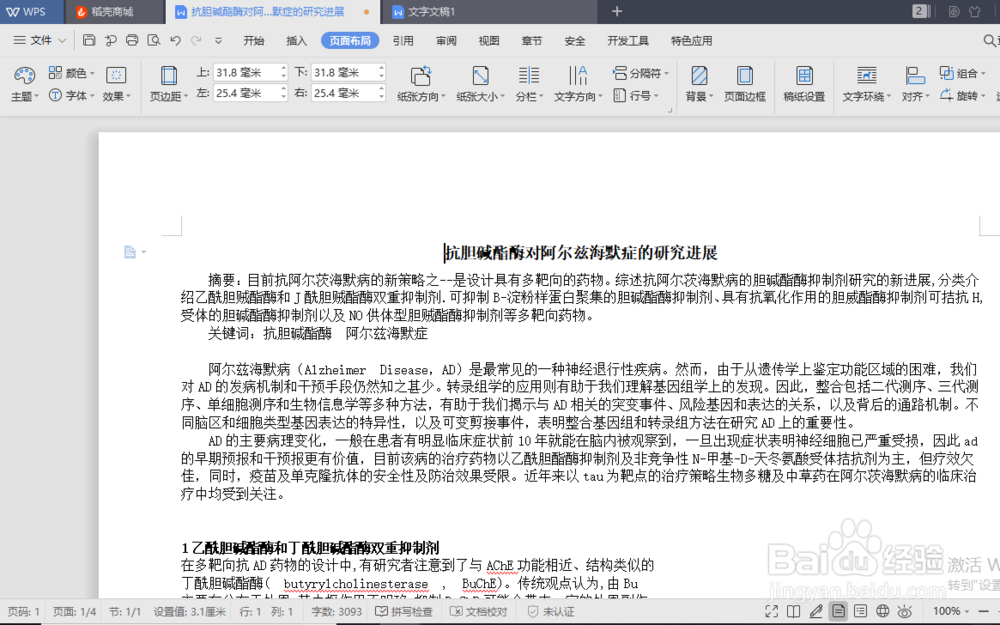Select the 纸张方向 (paper orientation) tool
Image resolution: width=1000 pixels, height=625 pixels.
click(420, 83)
